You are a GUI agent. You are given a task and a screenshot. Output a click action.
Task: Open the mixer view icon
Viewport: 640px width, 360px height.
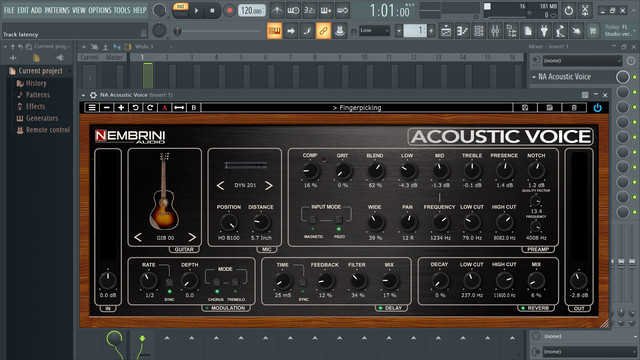495,31
